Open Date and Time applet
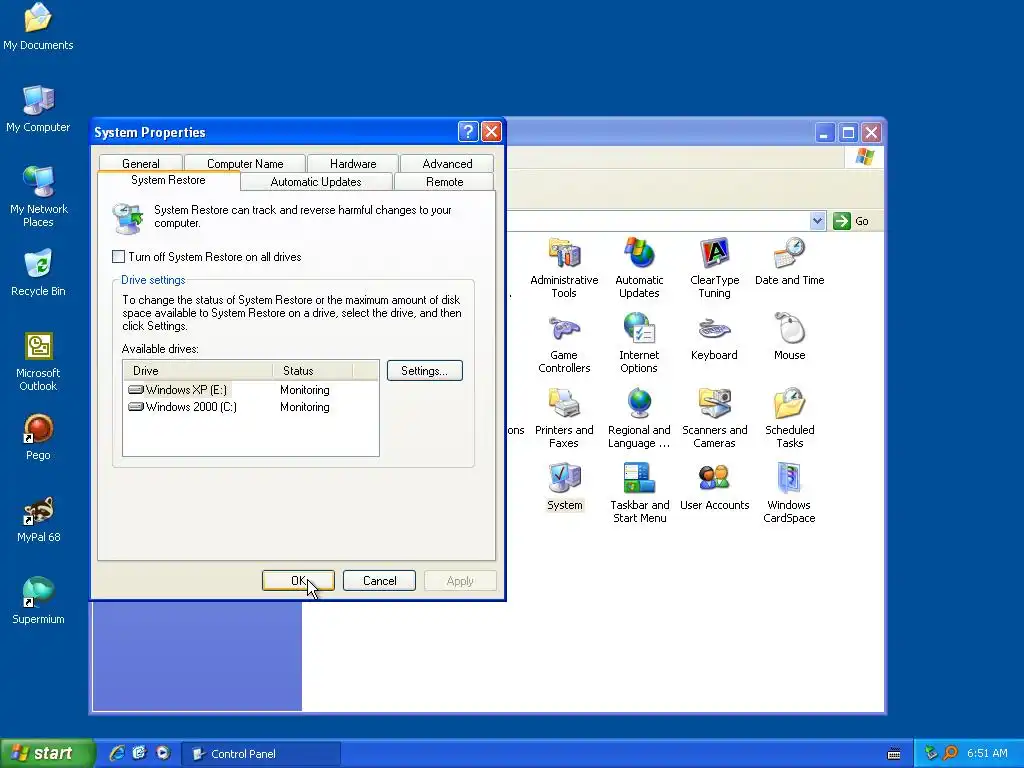 click(790, 262)
